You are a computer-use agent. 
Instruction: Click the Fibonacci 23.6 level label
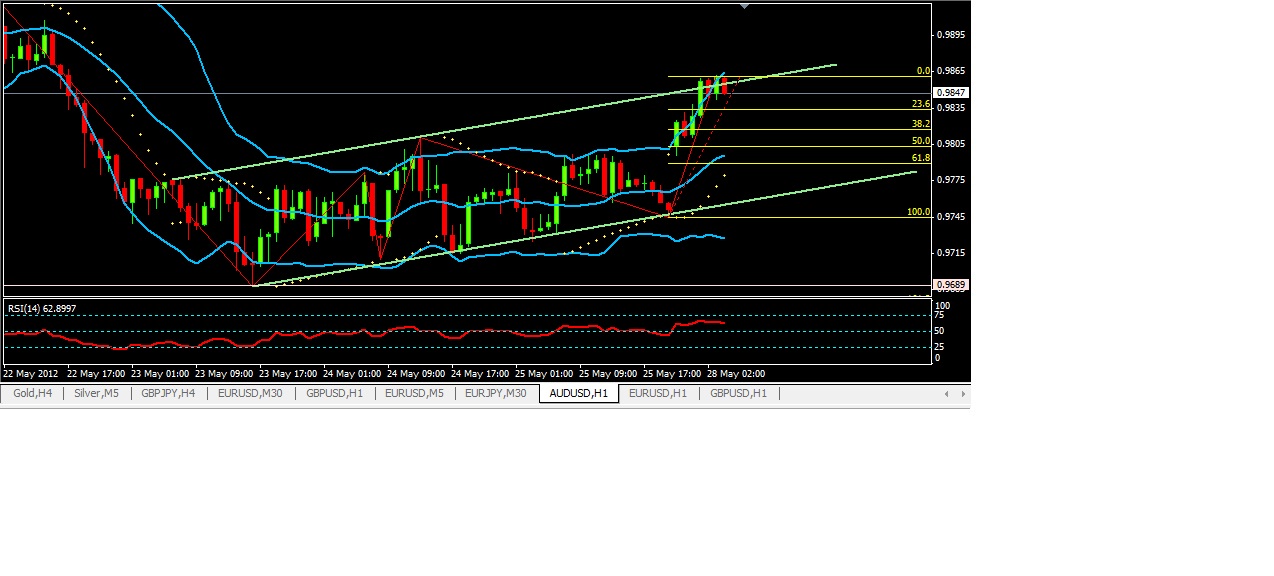click(x=921, y=104)
